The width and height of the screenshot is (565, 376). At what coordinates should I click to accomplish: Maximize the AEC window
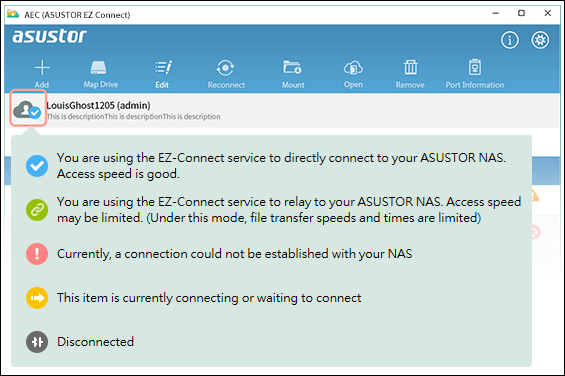[521, 13]
